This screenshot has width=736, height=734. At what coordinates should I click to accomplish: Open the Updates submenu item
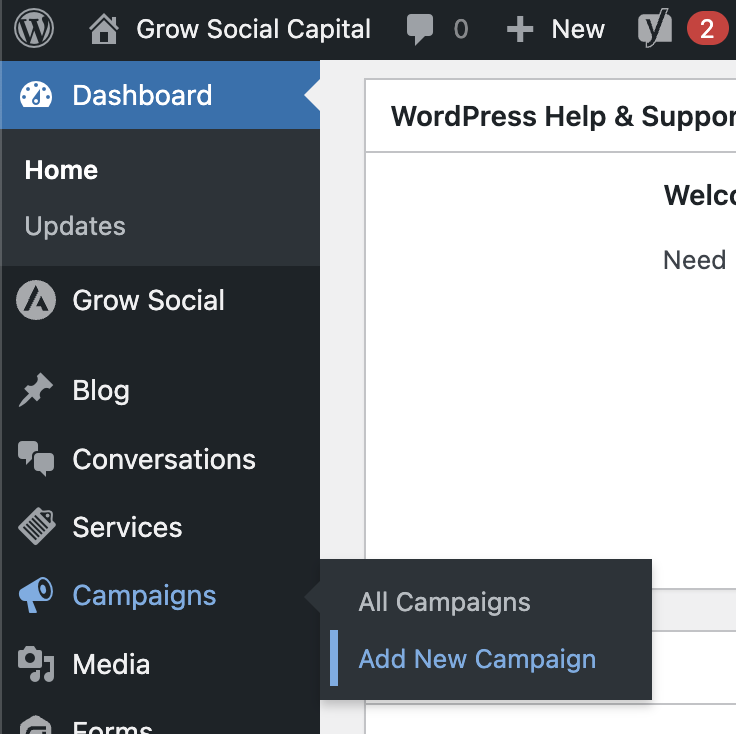[x=75, y=226]
